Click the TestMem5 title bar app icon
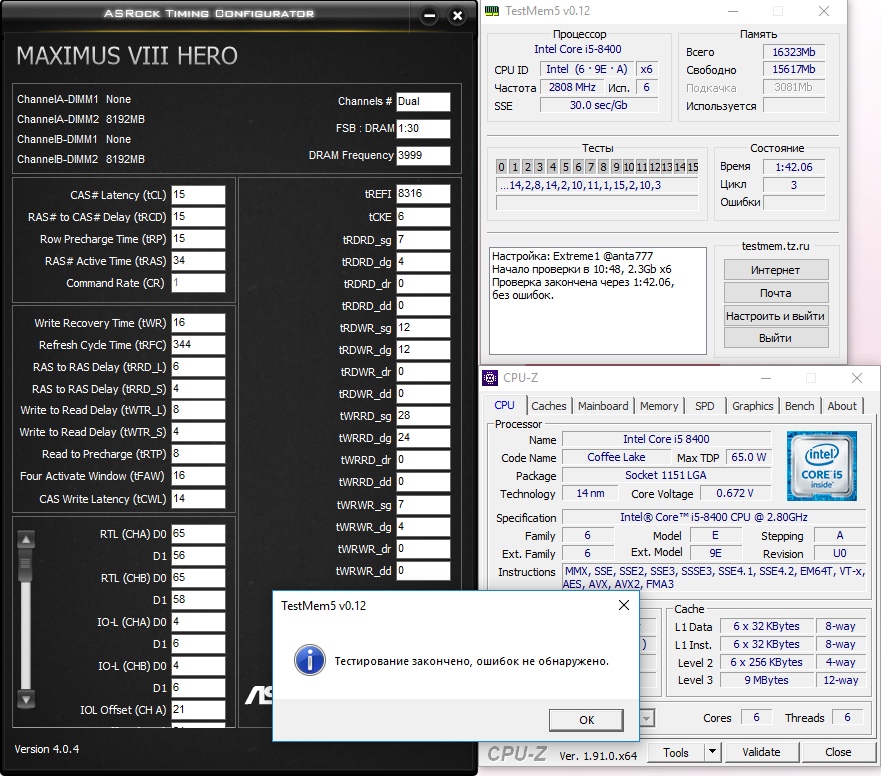The height and width of the screenshot is (776, 881). pos(492,11)
